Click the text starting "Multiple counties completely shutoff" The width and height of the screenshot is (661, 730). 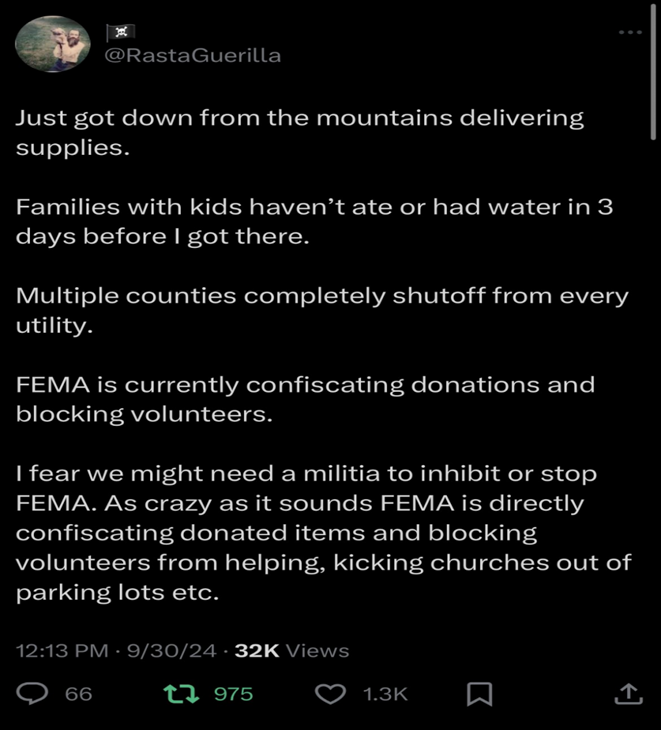tap(322, 310)
